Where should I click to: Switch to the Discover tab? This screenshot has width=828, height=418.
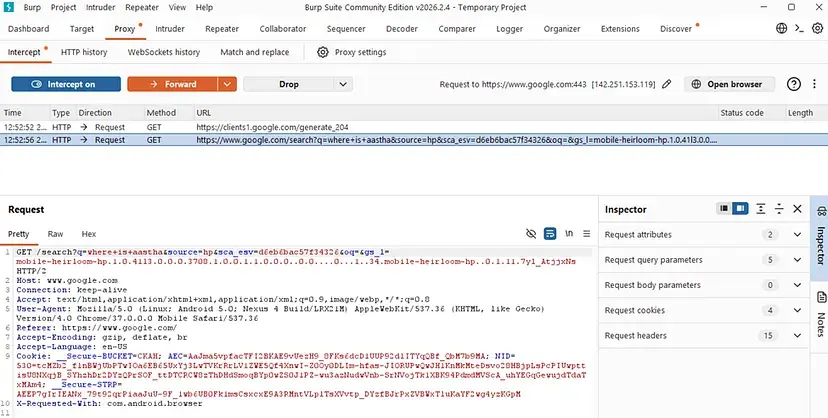tap(676, 29)
